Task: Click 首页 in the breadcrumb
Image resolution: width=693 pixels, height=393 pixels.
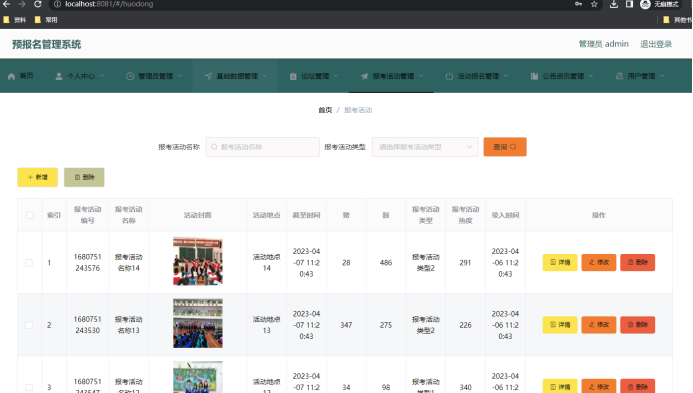Action: click(x=325, y=110)
